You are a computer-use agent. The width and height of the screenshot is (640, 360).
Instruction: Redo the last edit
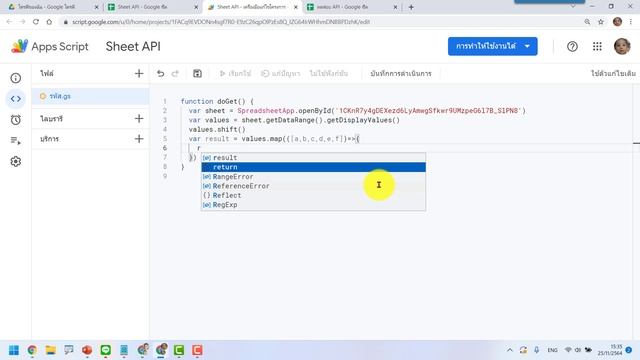175,73
